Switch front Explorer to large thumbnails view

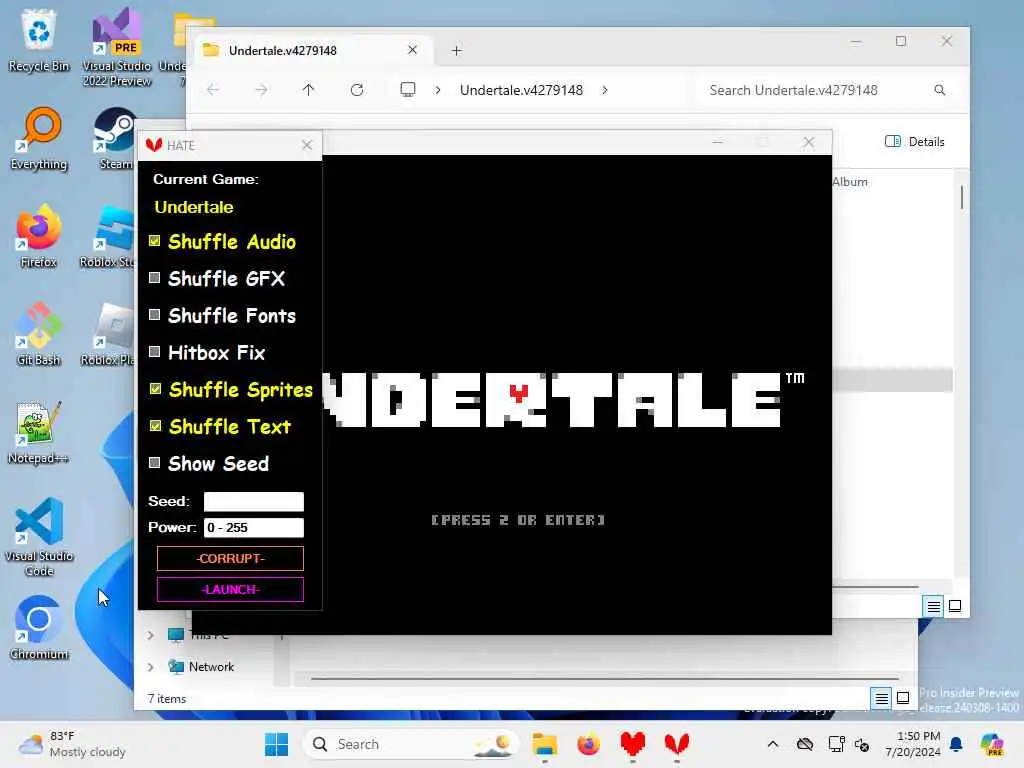click(x=955, y=607)
